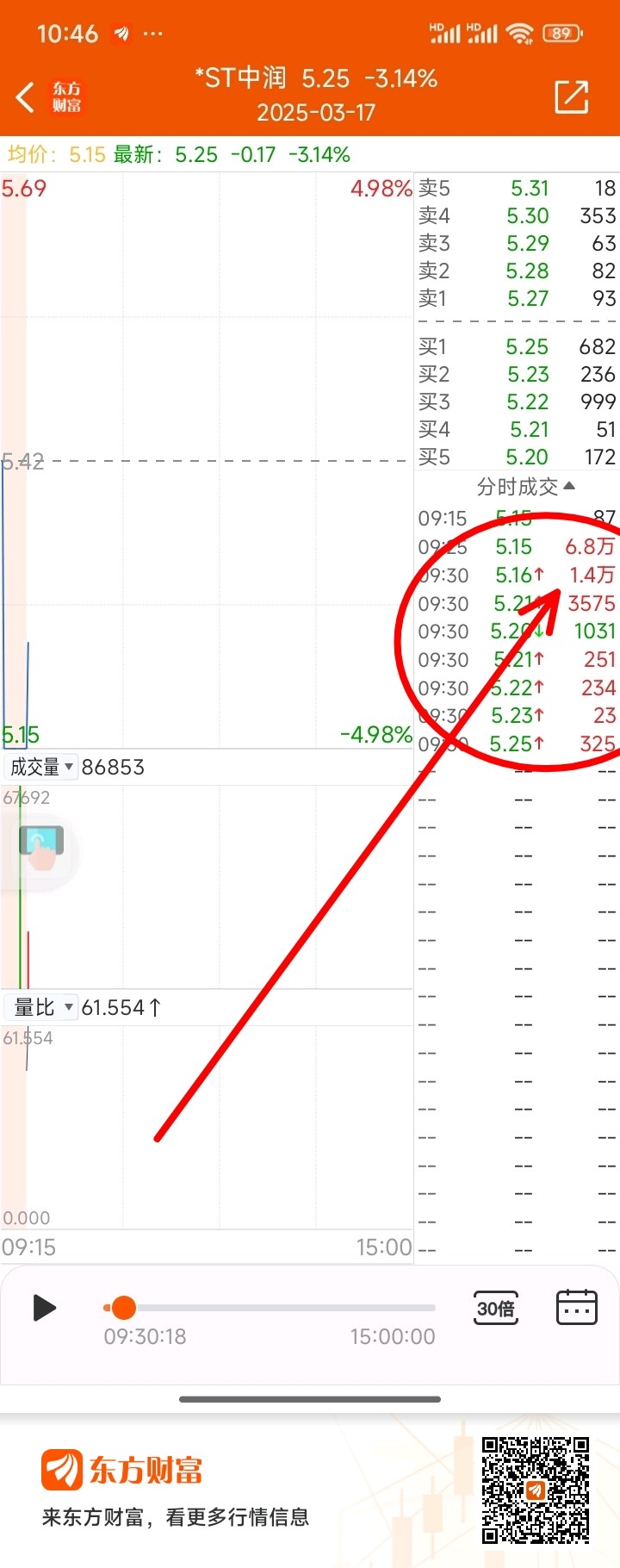Collapse the 分时成交 list header
The height and width of the screenshot is (1568, 620).
coord(525,487)
